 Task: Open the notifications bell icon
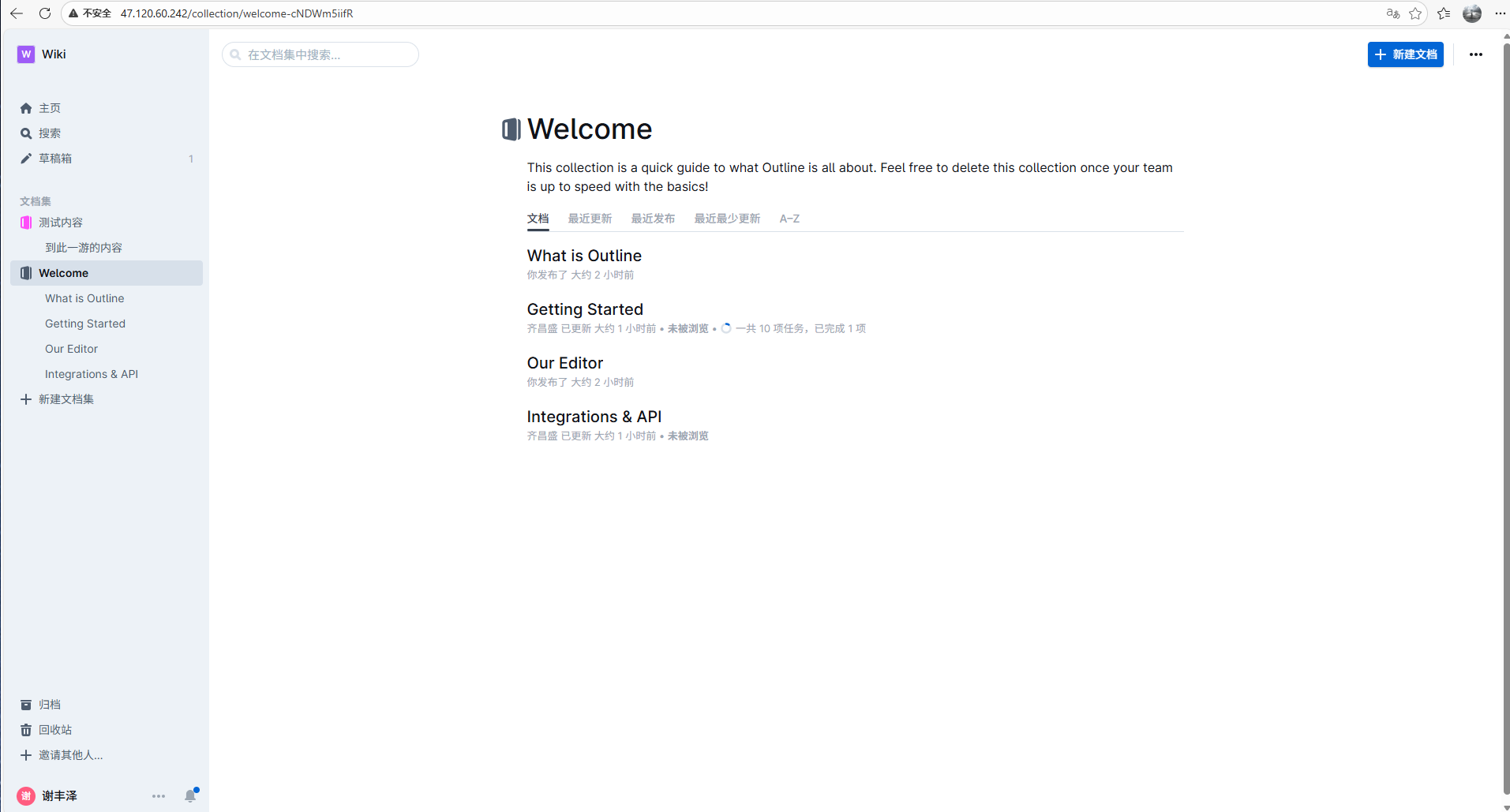[190, 795]
